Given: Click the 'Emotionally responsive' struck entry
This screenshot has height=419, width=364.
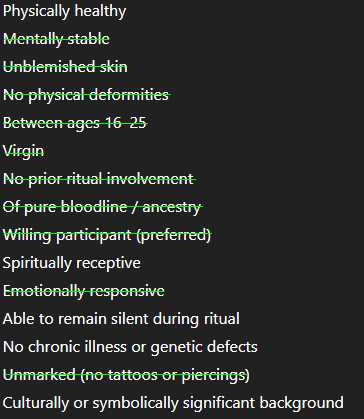Looking at the screenshot, I should point(84,291).
